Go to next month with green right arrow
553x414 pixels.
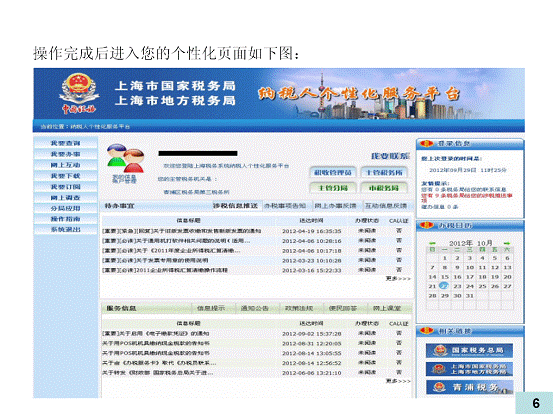tap(507, 243)
